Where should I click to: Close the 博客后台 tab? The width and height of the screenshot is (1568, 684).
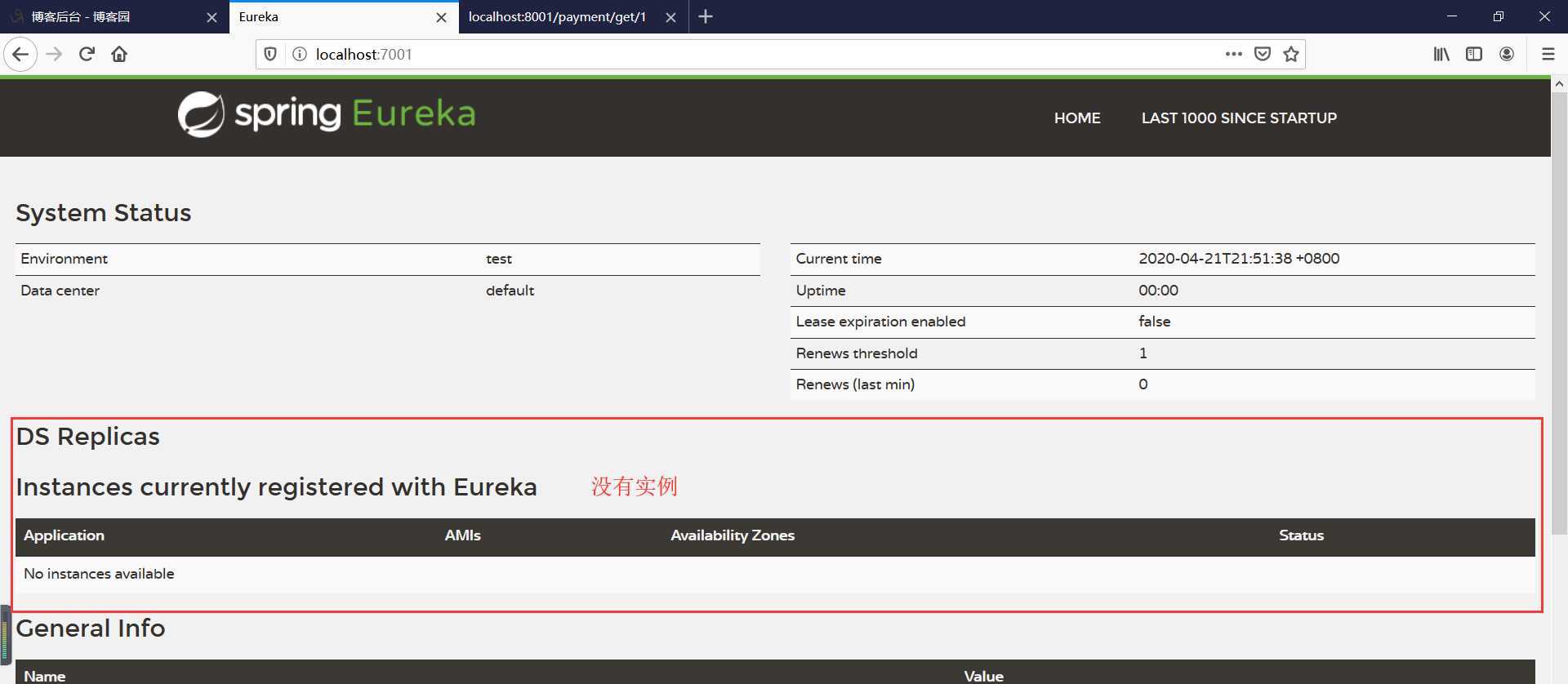(x=212, y=17)
